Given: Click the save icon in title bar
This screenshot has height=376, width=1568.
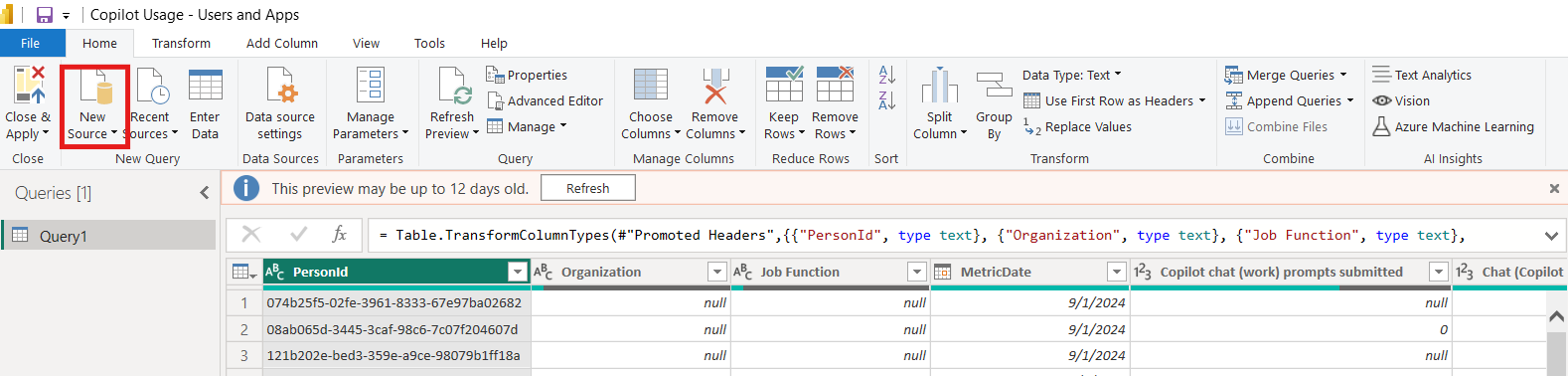Looking at the screenshot, I should (x=44, y=15).
